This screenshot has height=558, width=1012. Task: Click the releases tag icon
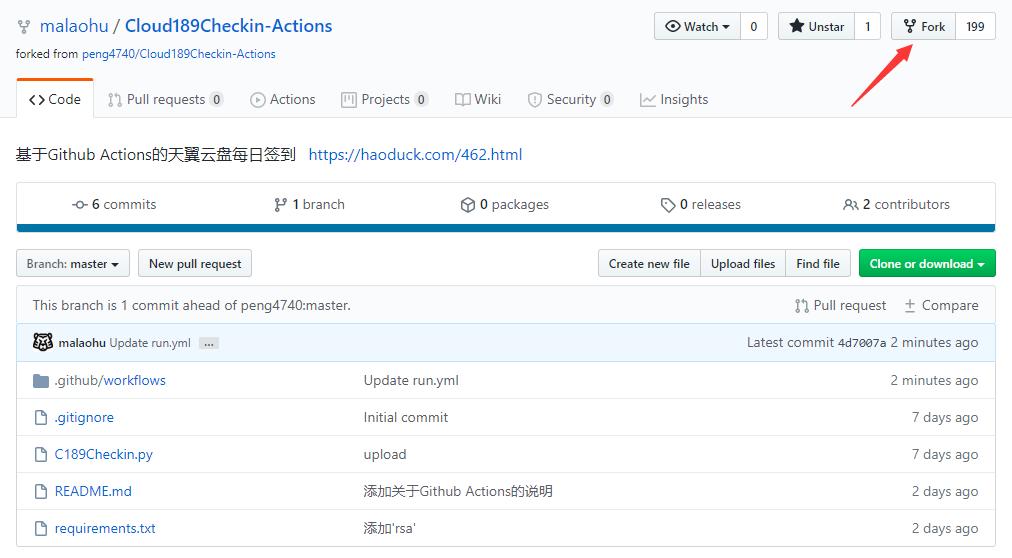[668, 204]
